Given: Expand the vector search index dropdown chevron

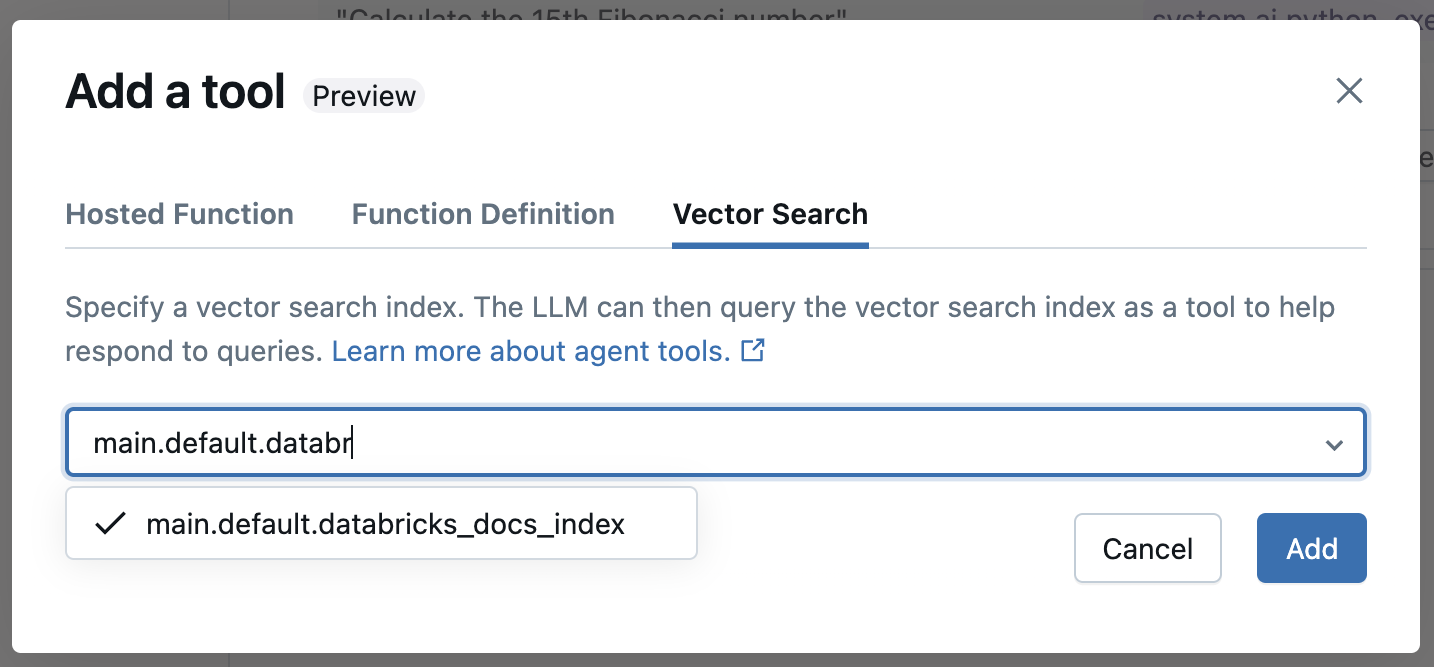Looking at the screenshot, I should pyautogui.click(x=1334, y=443).
